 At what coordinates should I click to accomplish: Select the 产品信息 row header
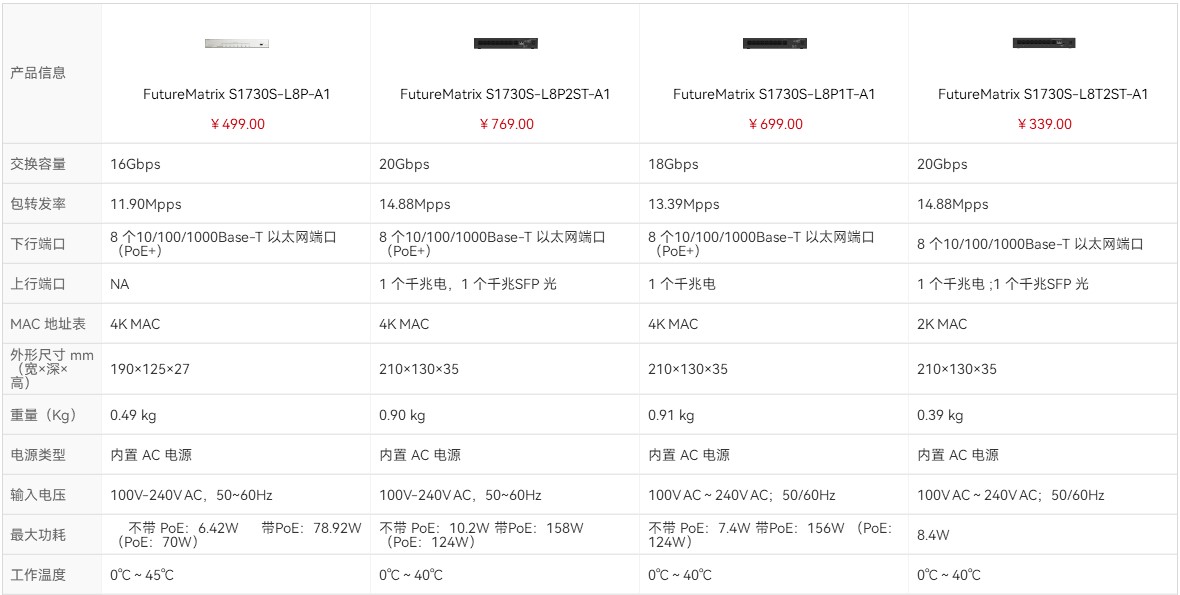coord(38,73)
